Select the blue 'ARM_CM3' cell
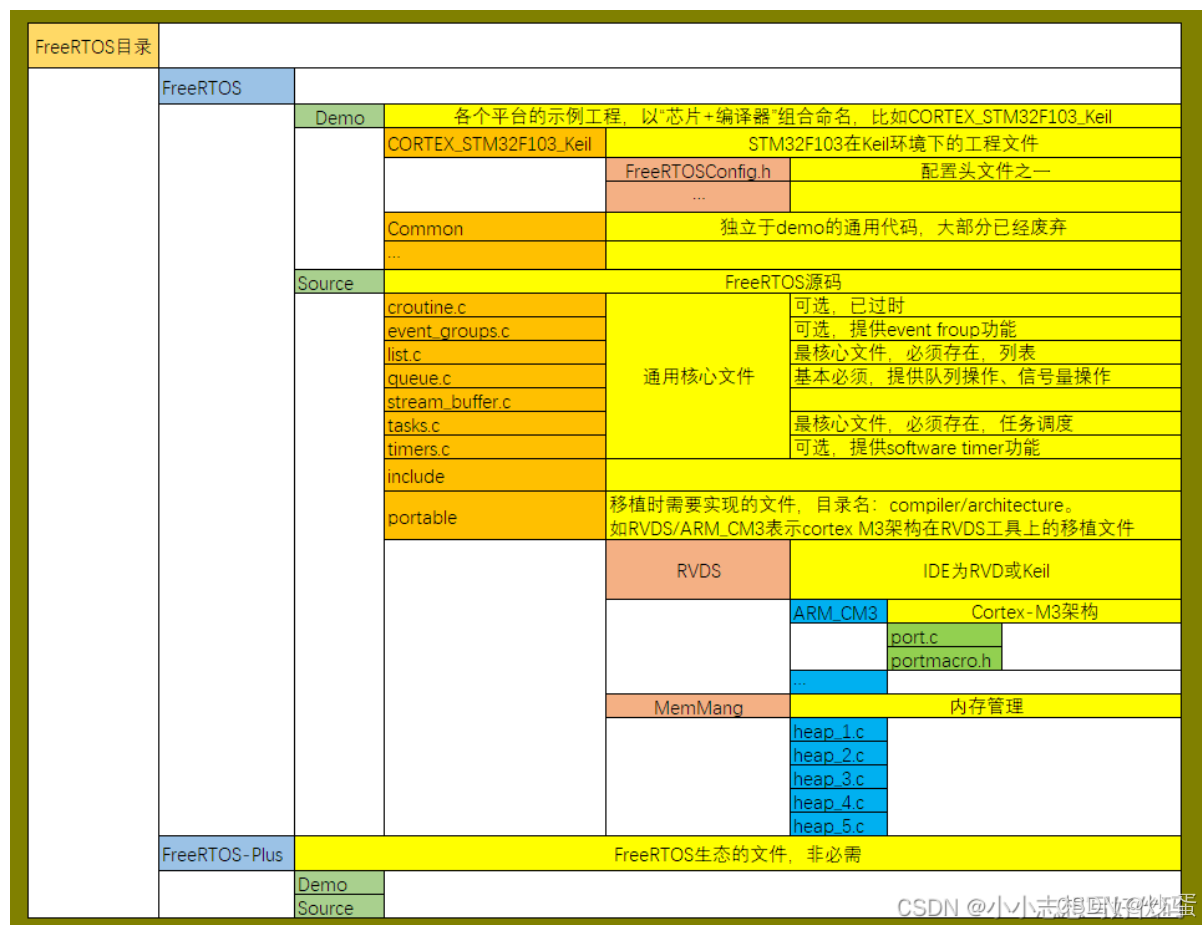Image resolution: width=1202 pixels, height=925 pixels. 838,612
